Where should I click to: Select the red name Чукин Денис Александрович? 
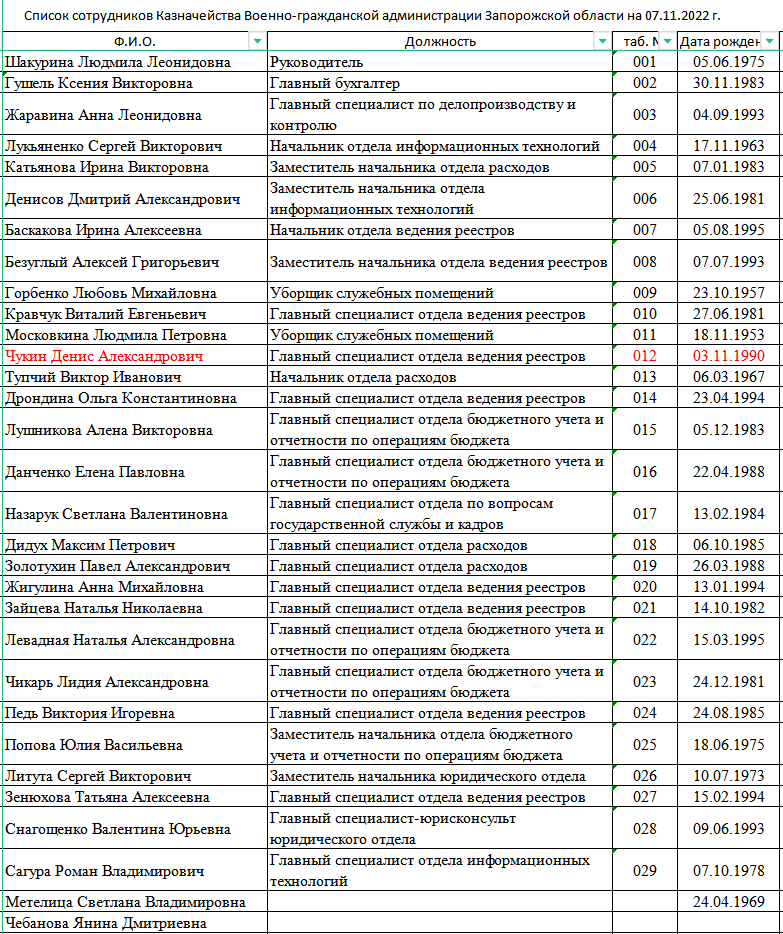[x=104, y=356]
